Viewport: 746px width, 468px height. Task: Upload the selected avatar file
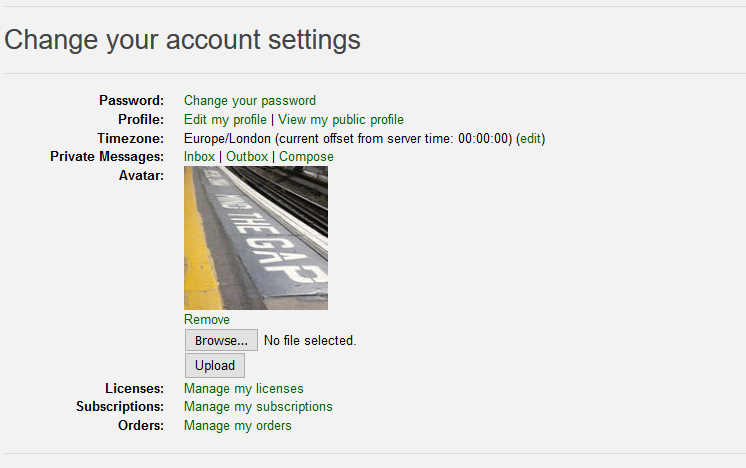[x=215, y=365]
